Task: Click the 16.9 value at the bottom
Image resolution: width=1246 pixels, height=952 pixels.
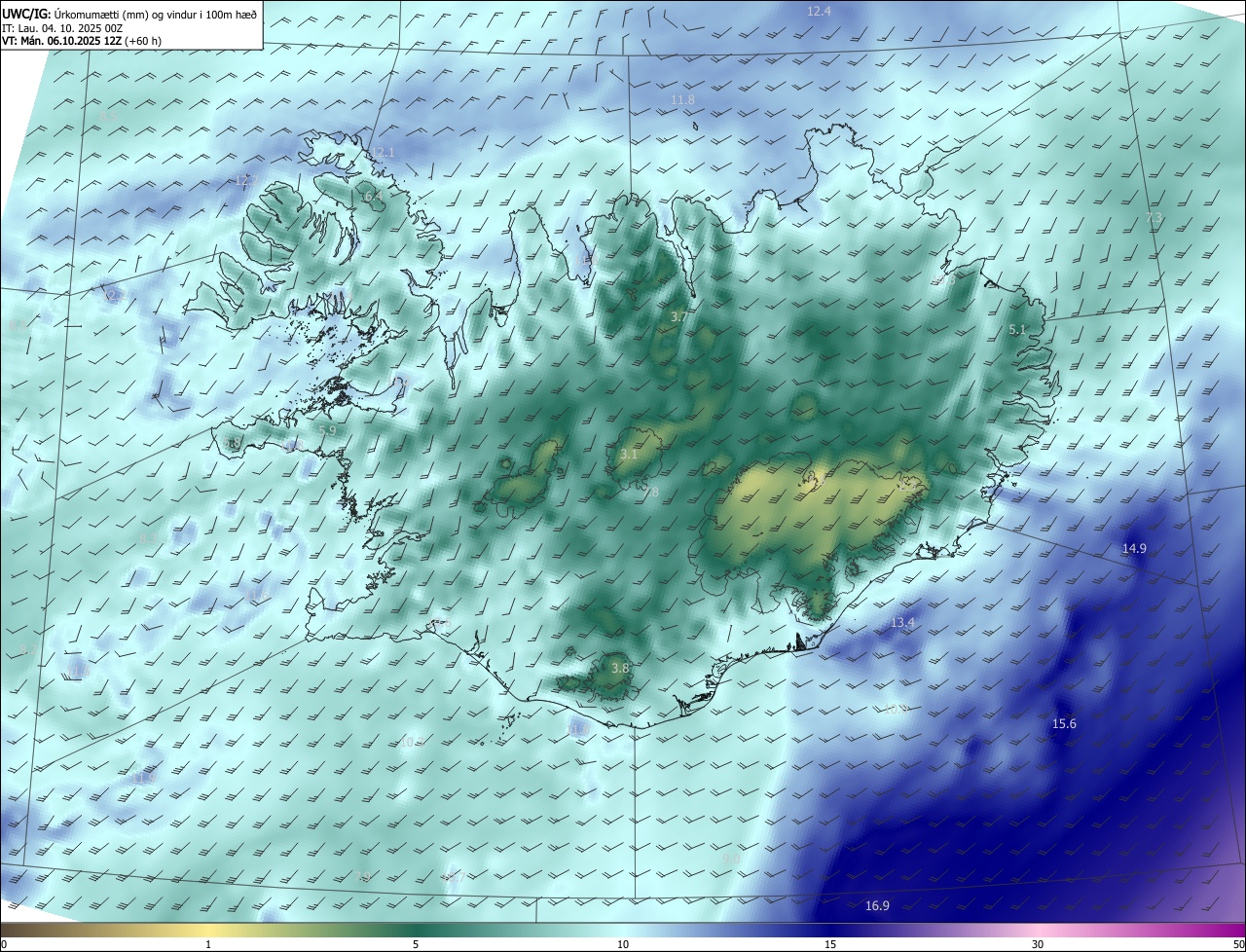Action: pyautogui.click(x=877, y=906)
